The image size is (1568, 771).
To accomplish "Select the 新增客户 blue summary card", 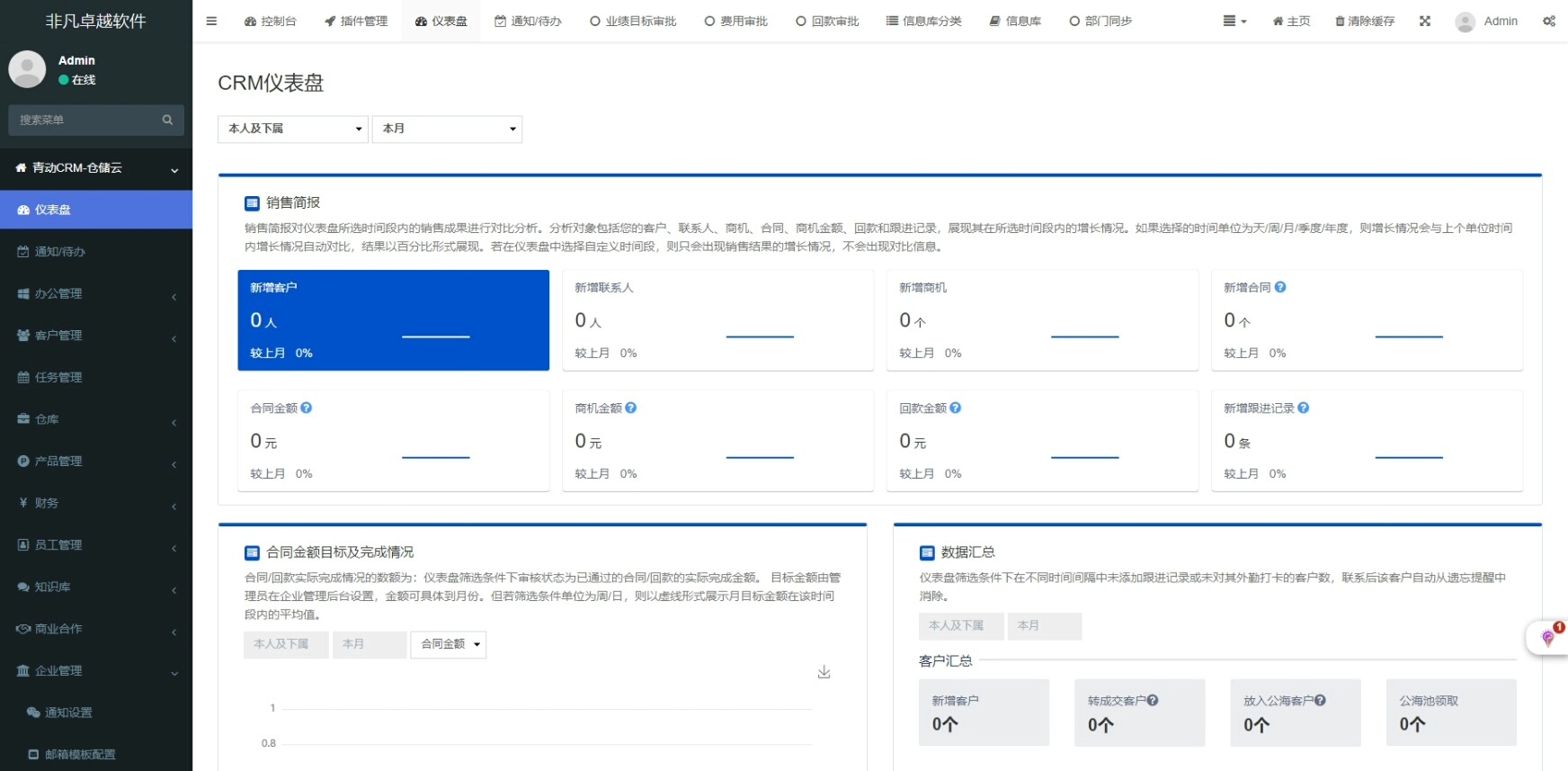I will coord(393,319).
